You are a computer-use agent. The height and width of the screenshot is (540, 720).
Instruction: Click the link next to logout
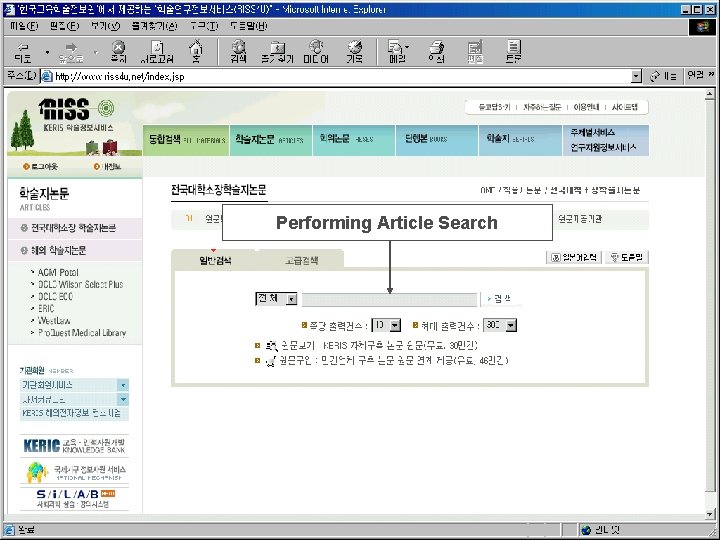pos(107,167)
